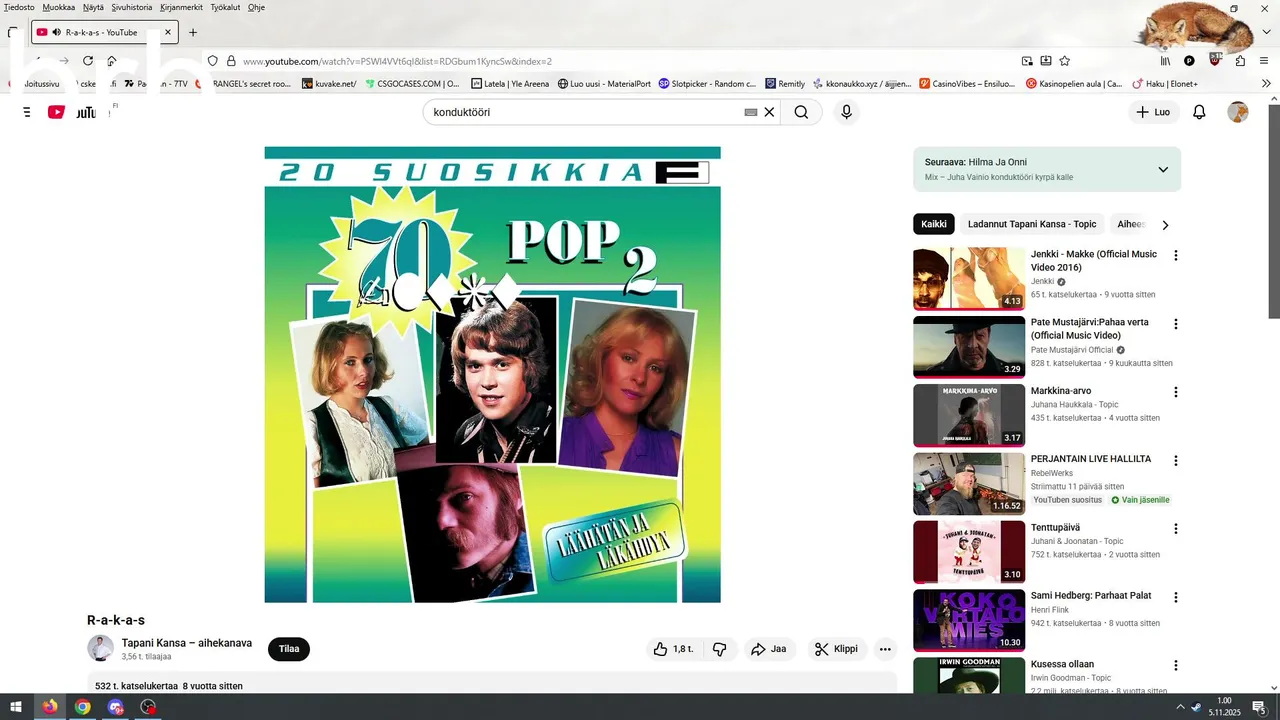
Task: Show site tracking protection shield
Action: [x=213, y=61]
